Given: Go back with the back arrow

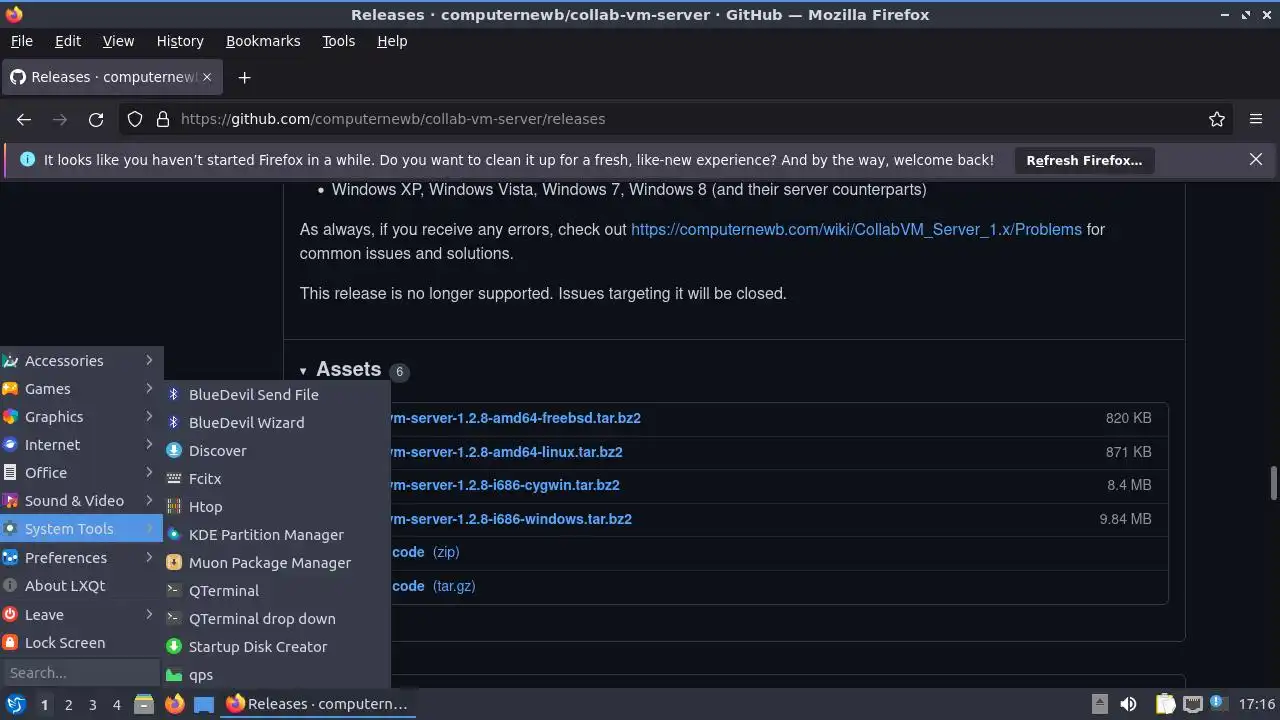Looking at the screenshot, I should (x=24, y=119).
